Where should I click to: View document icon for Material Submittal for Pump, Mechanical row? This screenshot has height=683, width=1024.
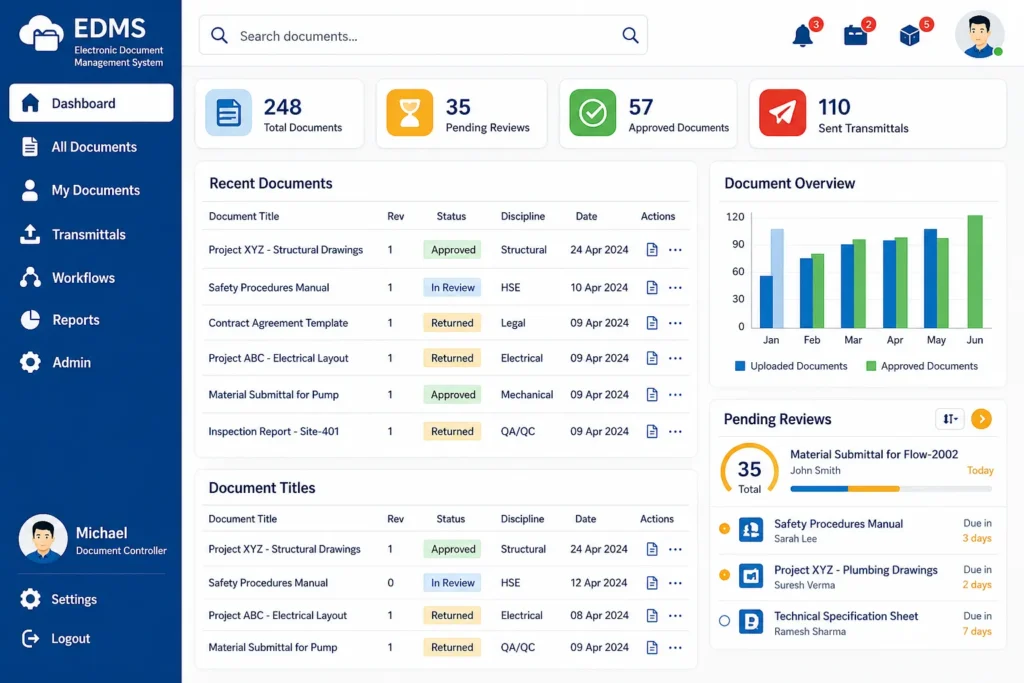tap(652, 394)
